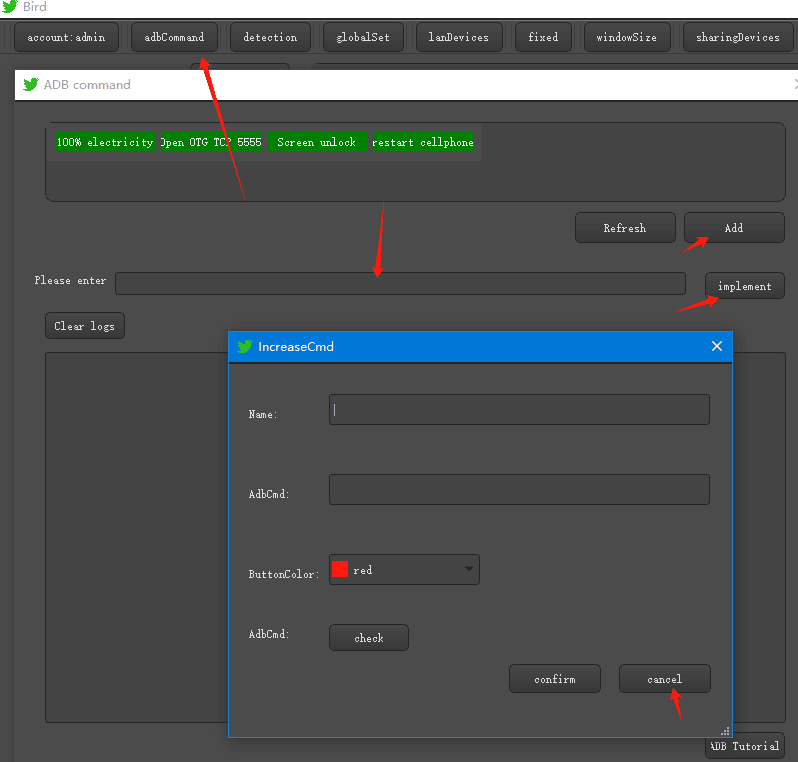Open the detection toolbar item
The image size is (798, 762).
[270, 37]
